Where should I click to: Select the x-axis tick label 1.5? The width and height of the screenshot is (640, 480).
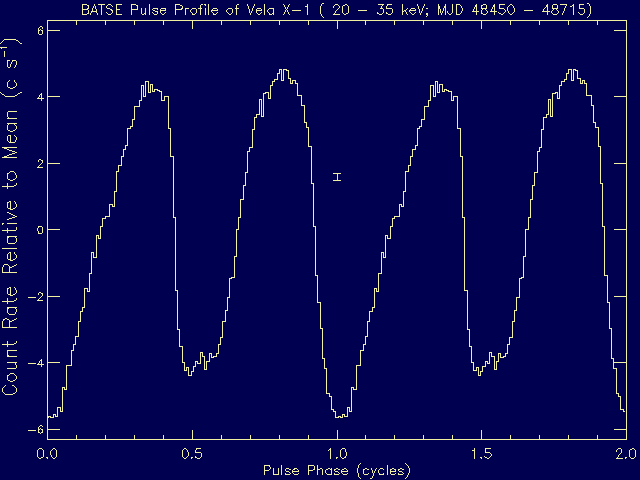(482, 452)
